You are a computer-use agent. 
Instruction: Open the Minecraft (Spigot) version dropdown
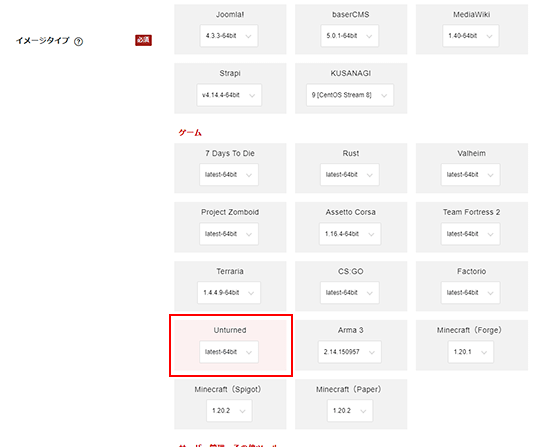(229, 411)
